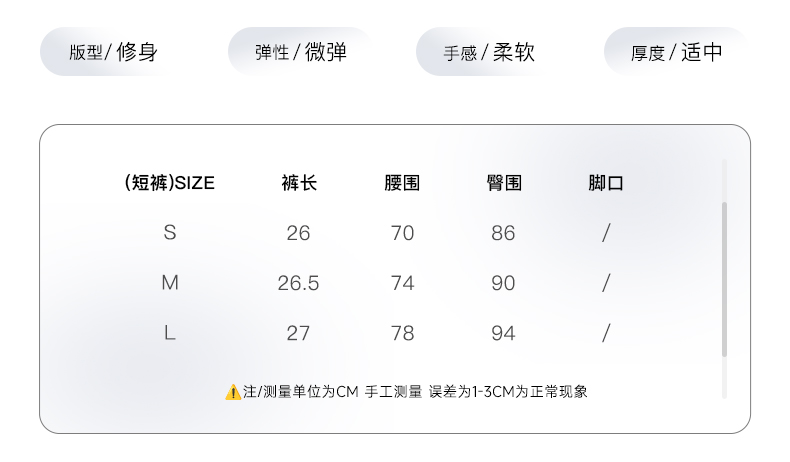Click the measurement note text about CM

[x=415, y=392]
